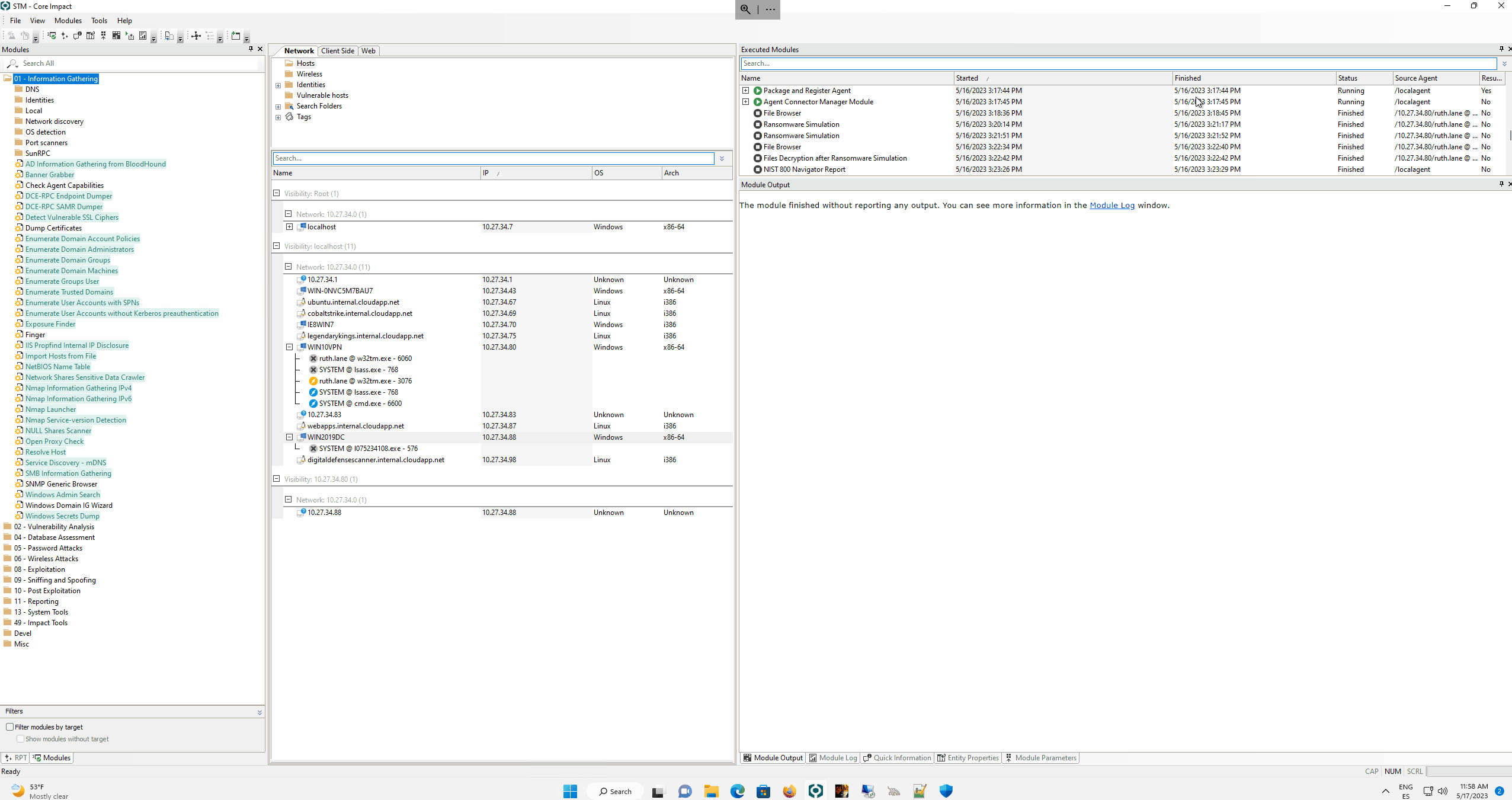The height and width of the screenshot is (800, 1512).
Task: Collapse the WIN10VPN host node
Action: point(290,347)
